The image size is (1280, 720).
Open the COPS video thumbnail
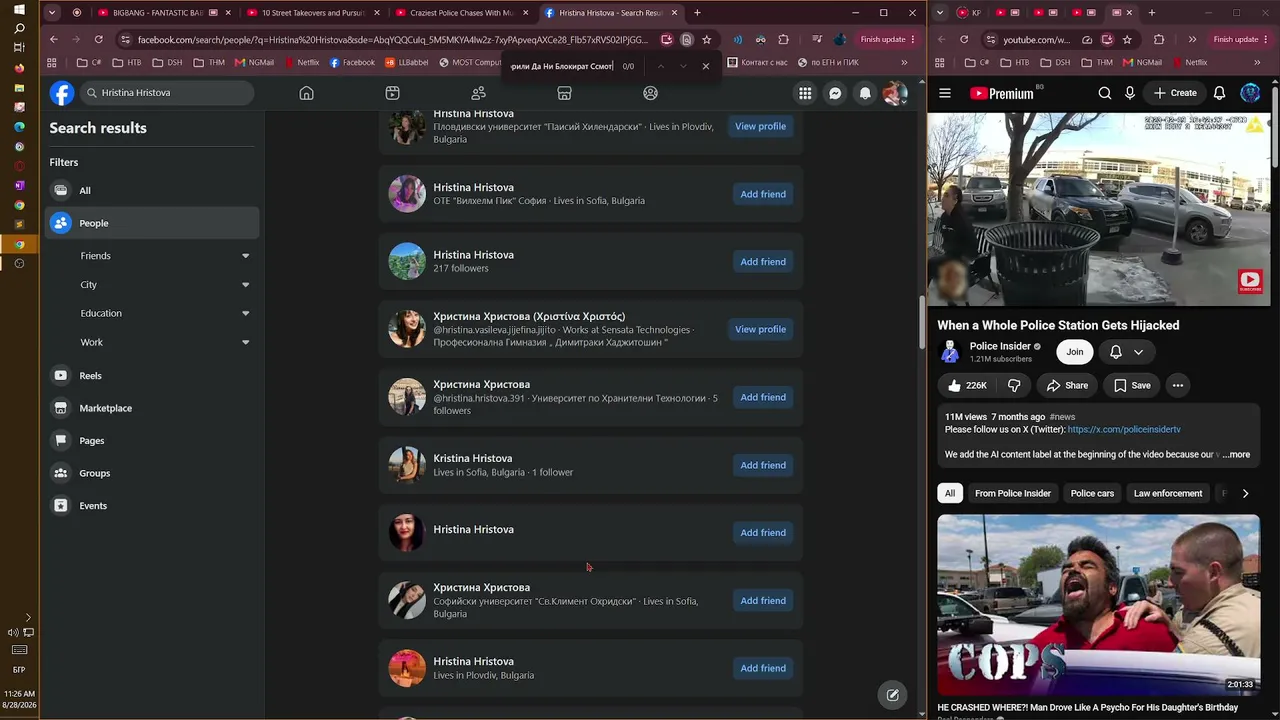point(1098,604)
